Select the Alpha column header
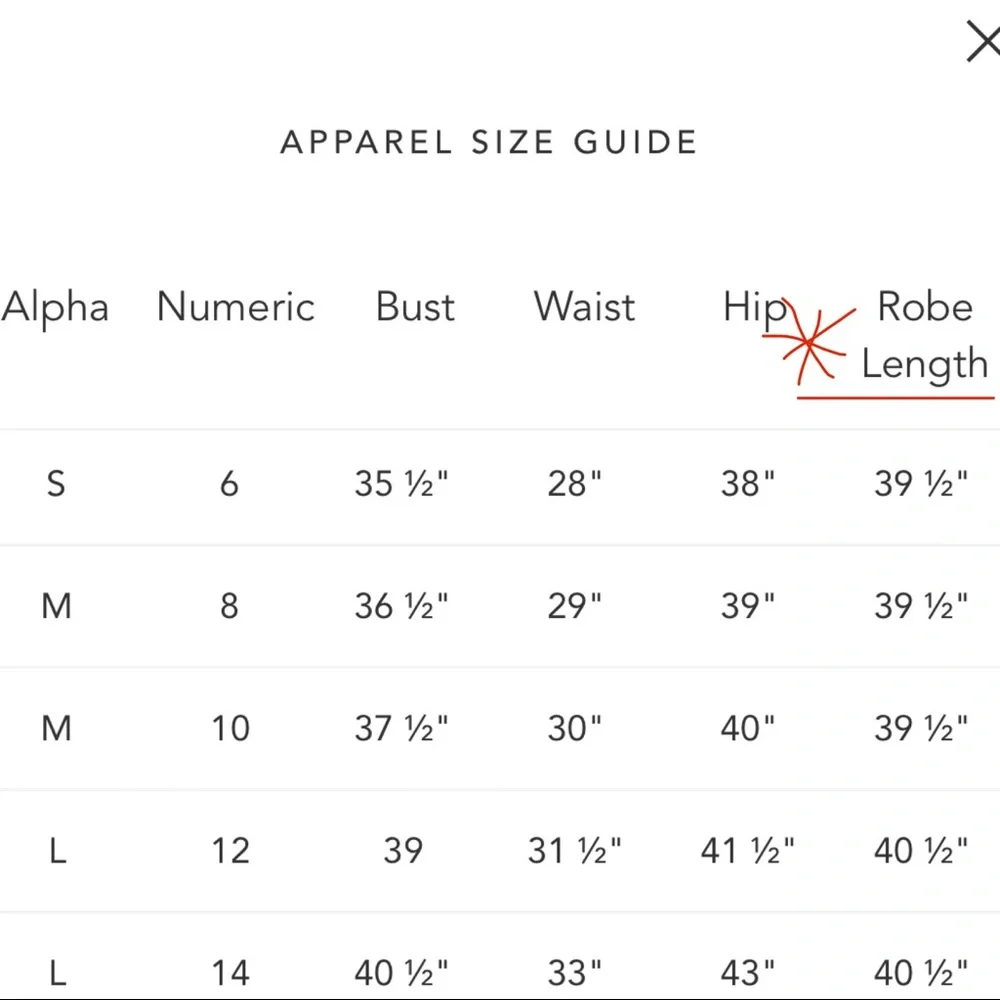This screenshot has height=1000, width=1000. coord(55,306)
